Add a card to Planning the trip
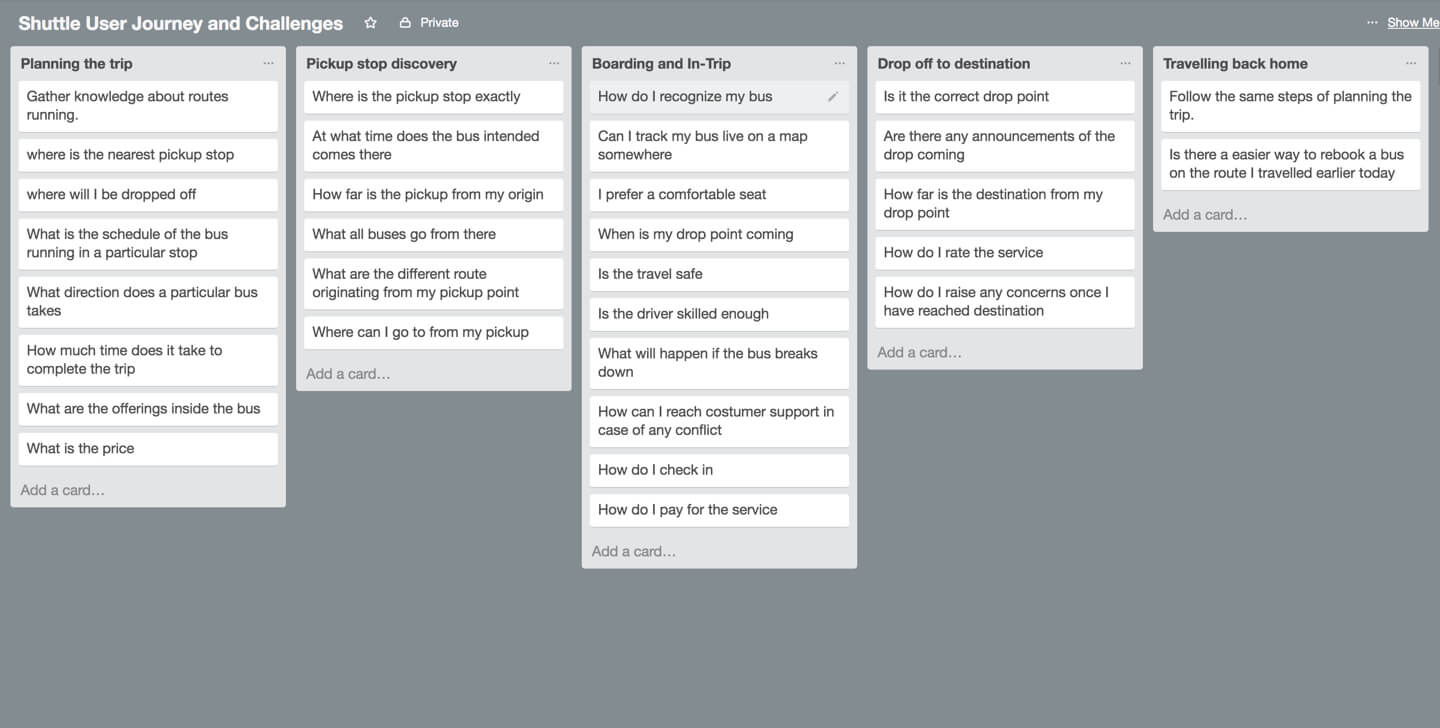 click(63, 490)
